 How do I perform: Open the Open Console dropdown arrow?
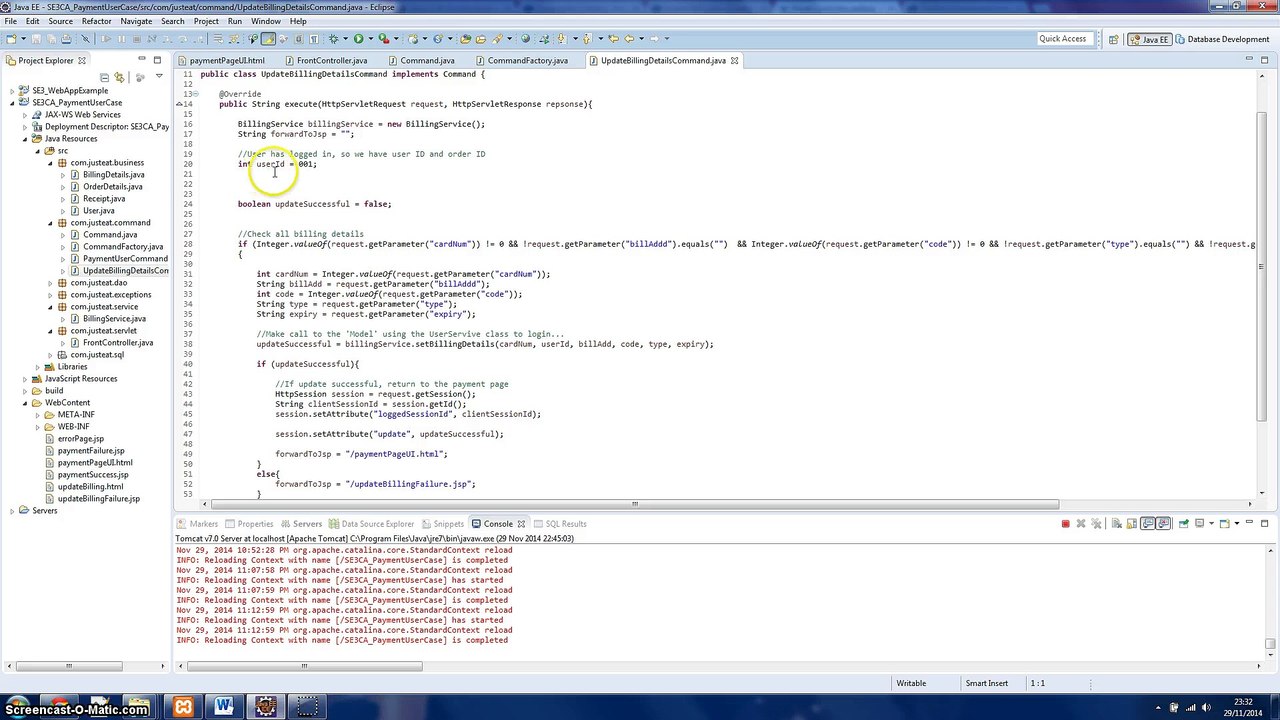point(1237,523)
